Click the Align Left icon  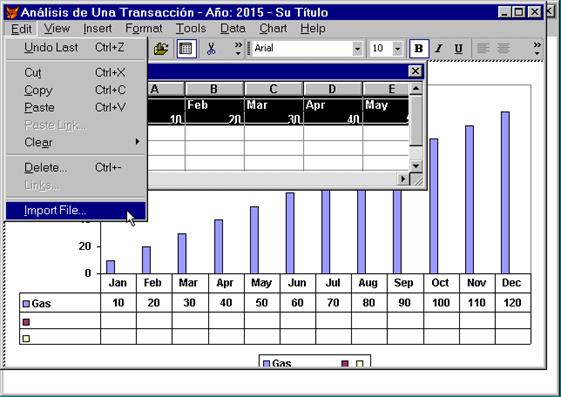(x=483, y=49)
